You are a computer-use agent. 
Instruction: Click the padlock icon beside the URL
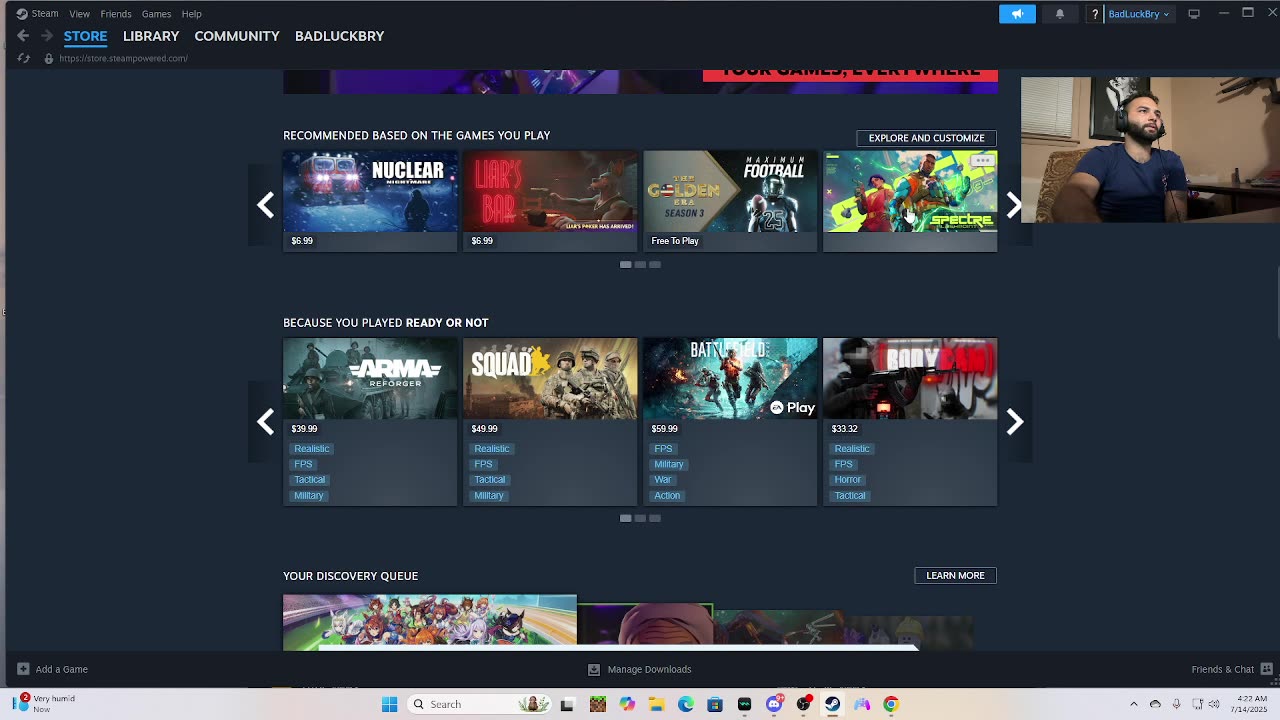click(48, 58)
